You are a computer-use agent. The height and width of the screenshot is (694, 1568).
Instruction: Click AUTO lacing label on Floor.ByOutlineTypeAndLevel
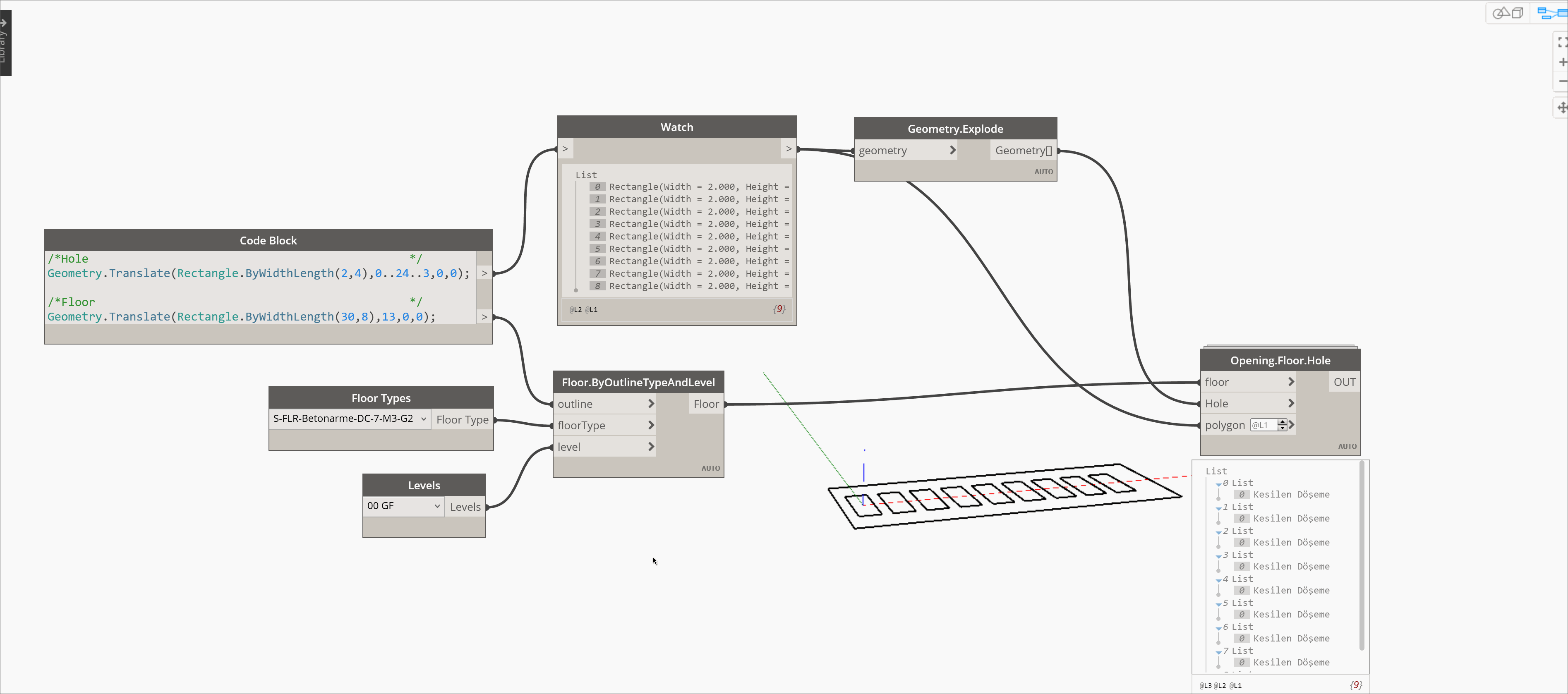click(710, 468)
